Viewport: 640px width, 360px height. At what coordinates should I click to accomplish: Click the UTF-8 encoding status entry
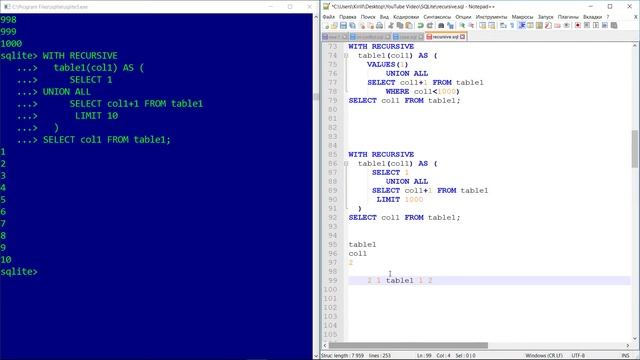578,356
